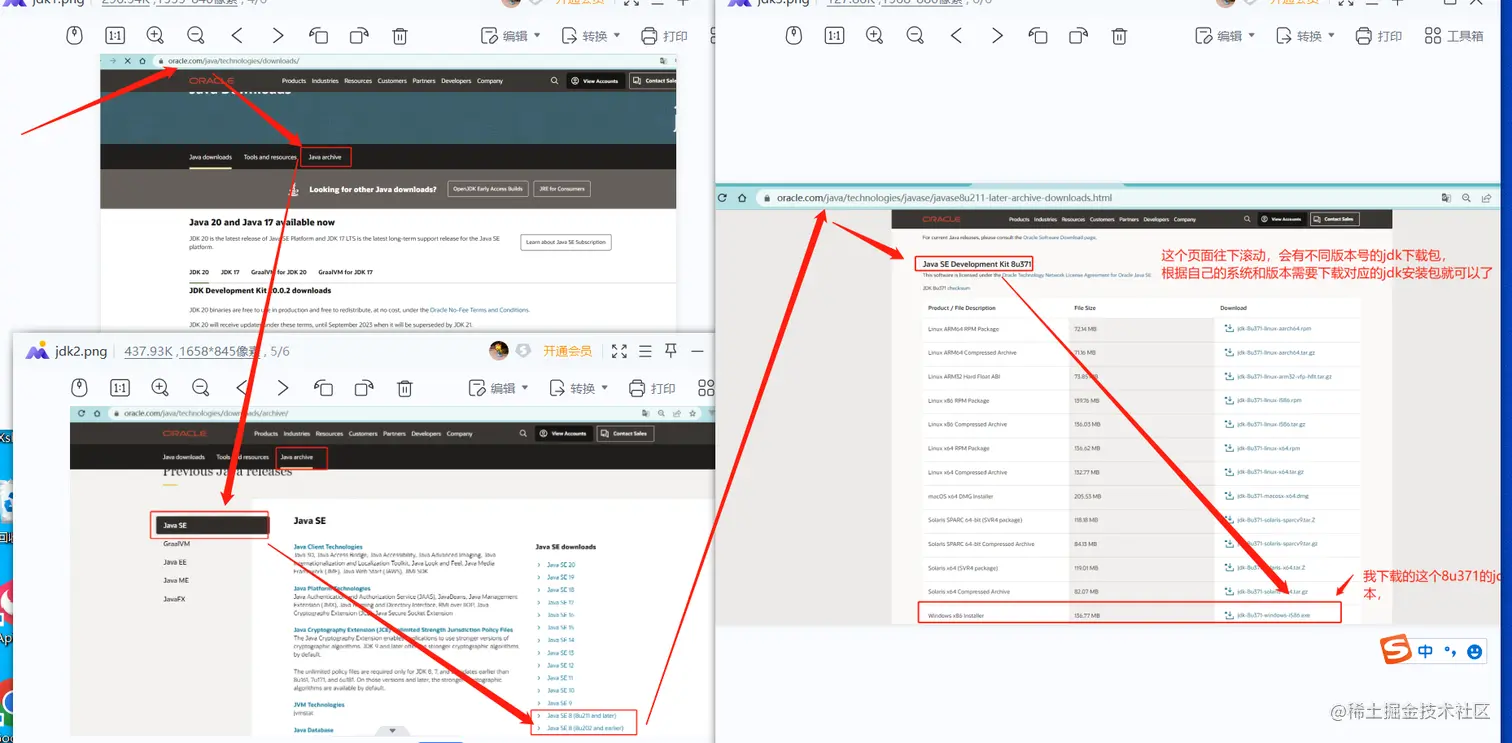Screen dimensions: 1512x743
Task: Open 转换 dropdown in jdk2.png window
Action: click(x=579, y=388)
